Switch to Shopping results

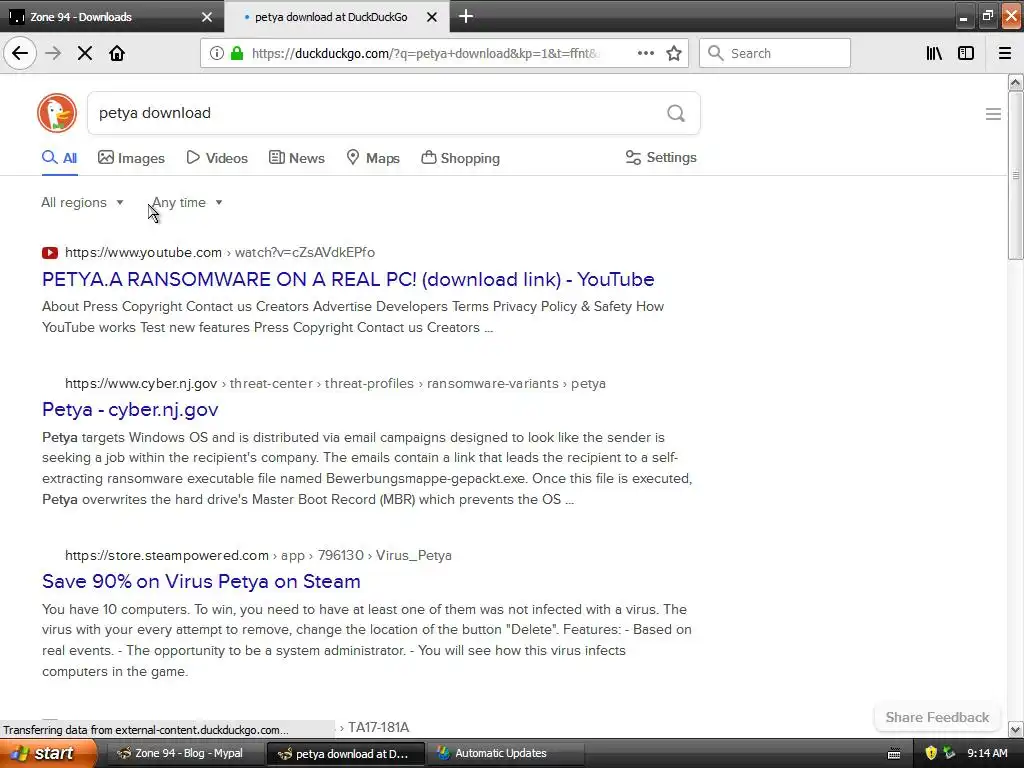point(460,158)
